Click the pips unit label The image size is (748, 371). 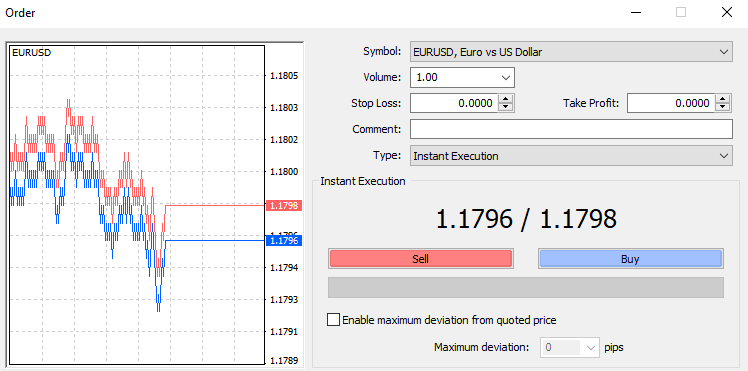pyautogui.click(x=614, y=348)
